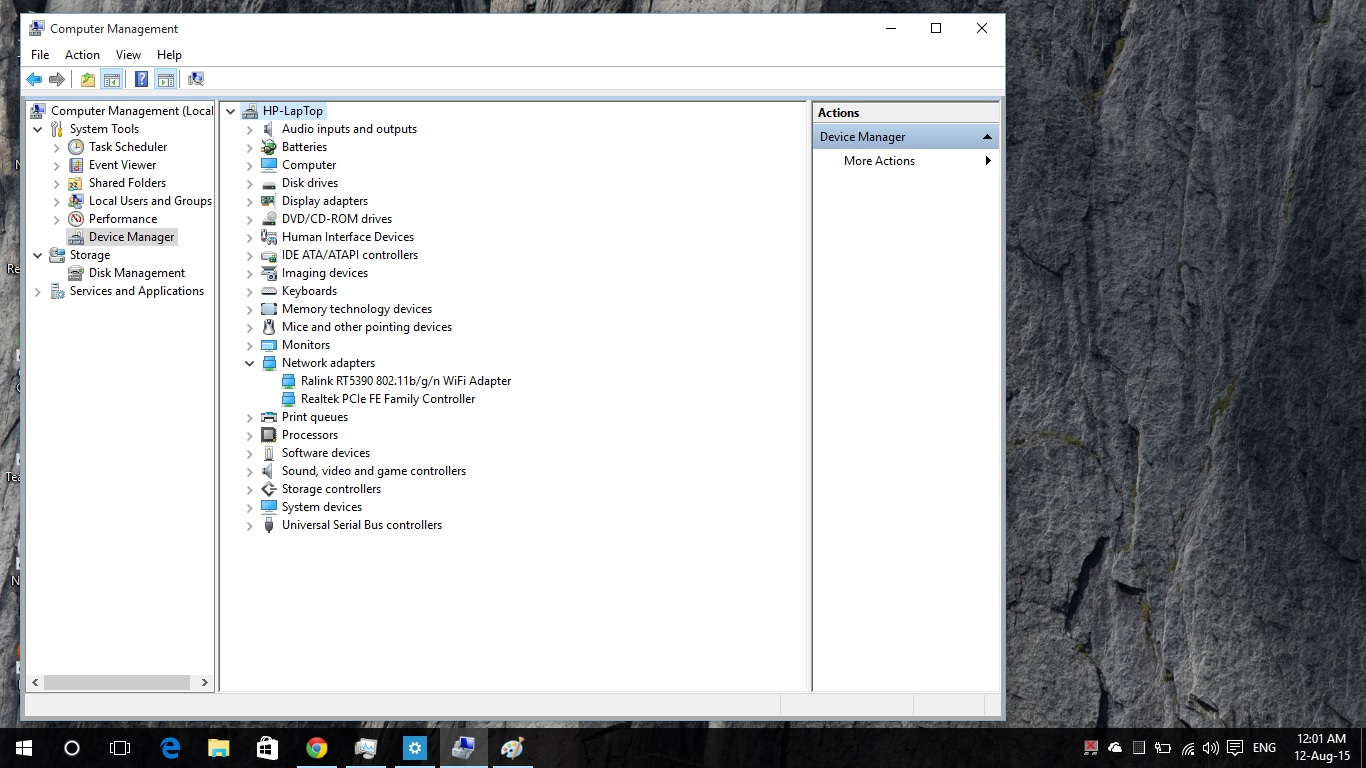The height and width of the screenshot is (768, 1366).
Task: Click the console tree scrollbar right arrow
Action: pos(205,683)
